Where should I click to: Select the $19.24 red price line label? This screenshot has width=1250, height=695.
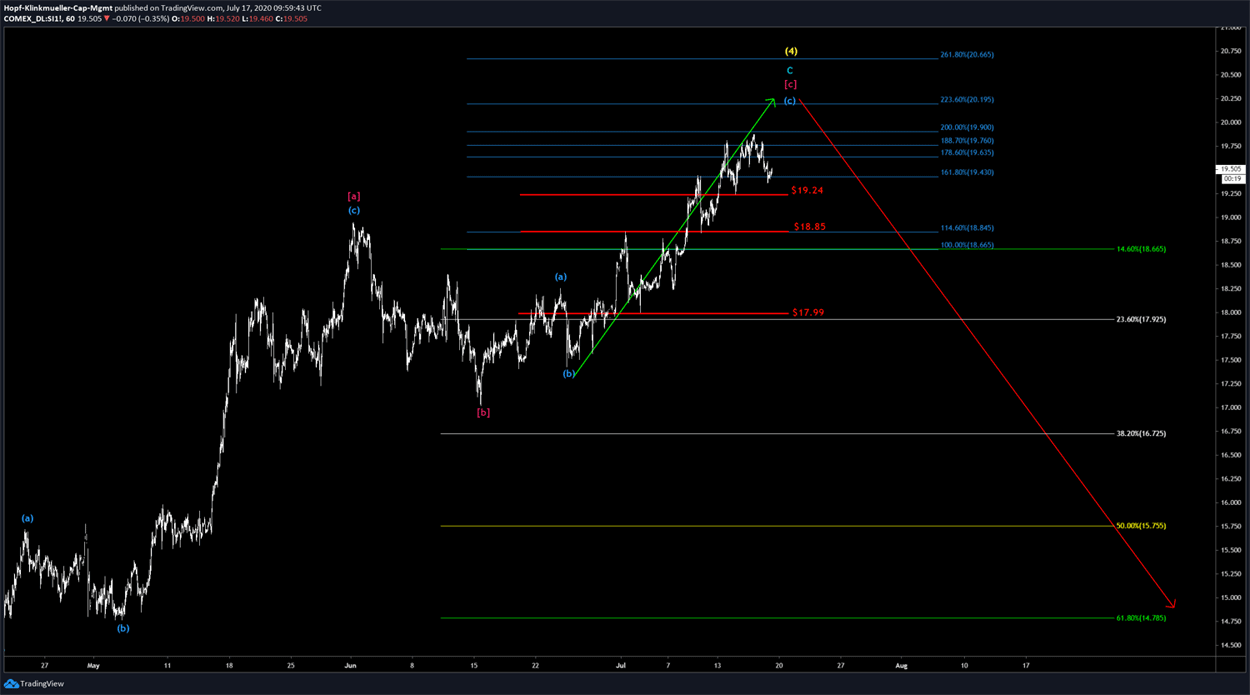pyautogui.click(x=807, y=190)
